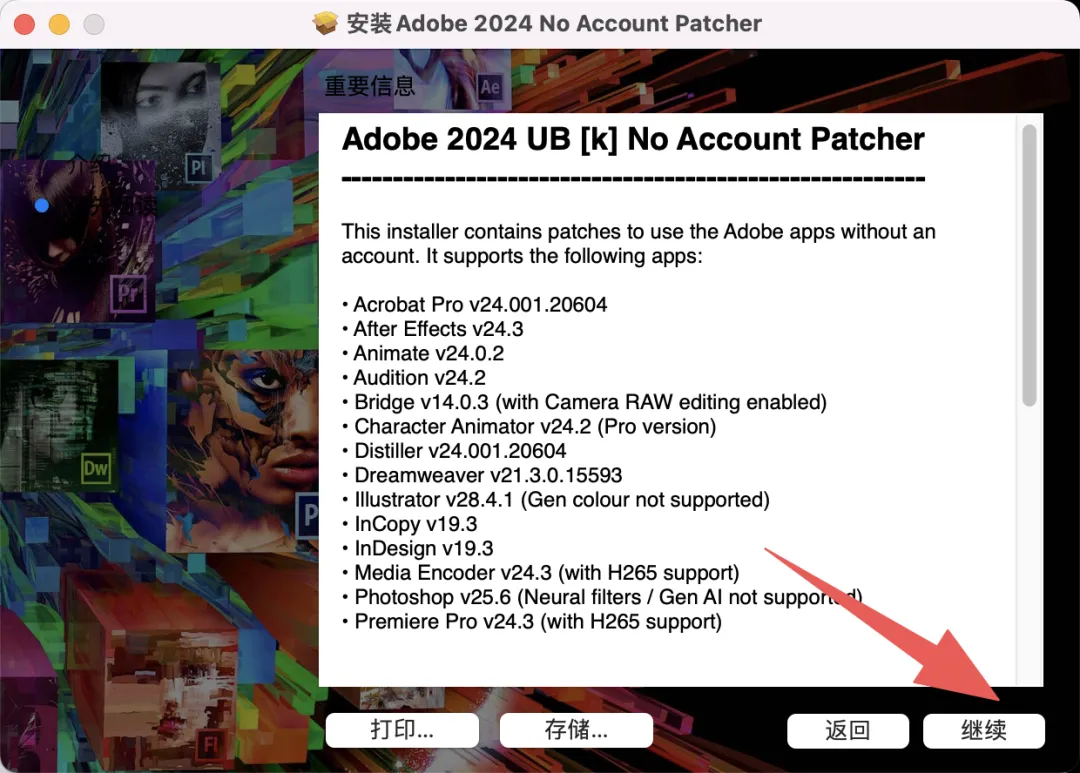Click the Illustrator v28.4.1 entry in the list
The image size is (1080, 773).
(x=555, y=499)
